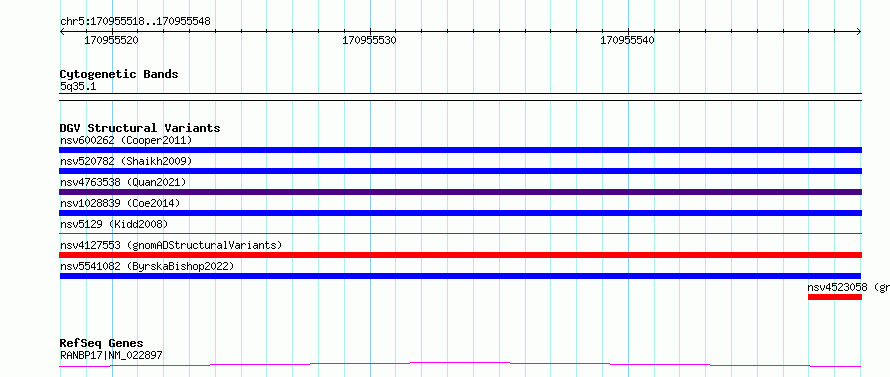Click ruler tick label 170955530
890x377 pixels.
coord(370,40)
